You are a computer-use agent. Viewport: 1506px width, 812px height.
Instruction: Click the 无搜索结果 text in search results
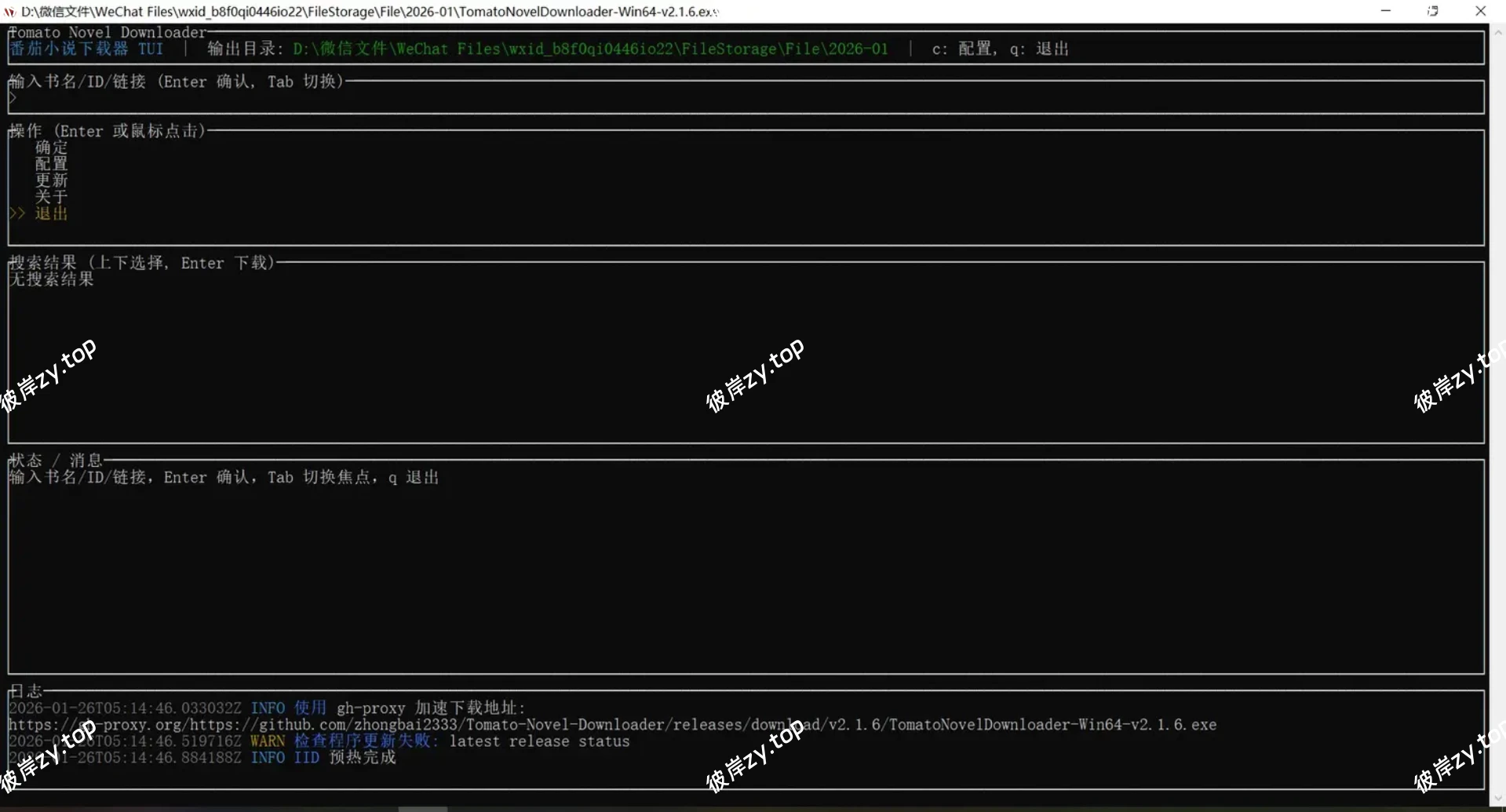pyautogui.click(x=52, y=279)
